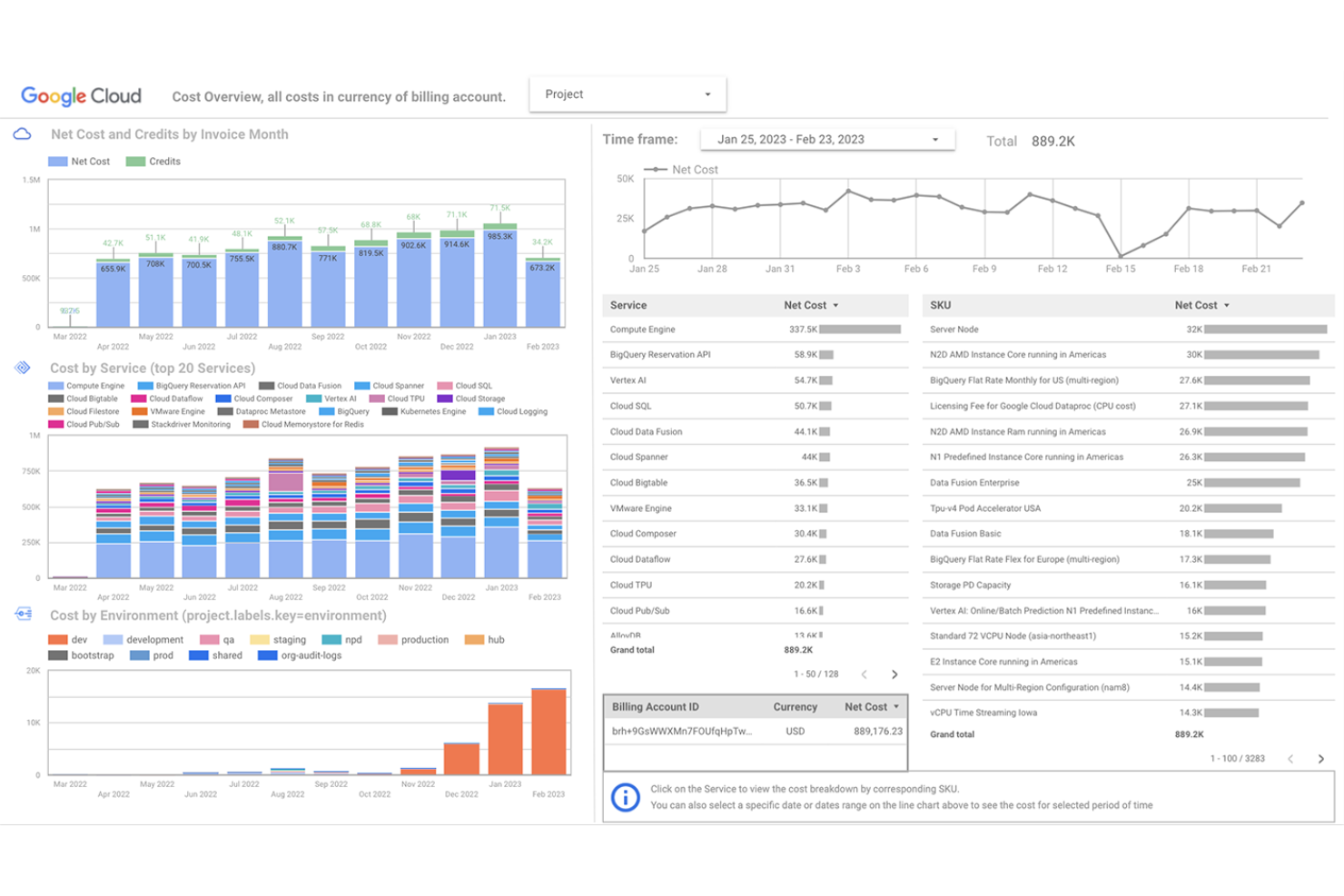1344x896 pixels.
Task: Sort Service table by Net Cost column
Action: [x=810, y=306]
